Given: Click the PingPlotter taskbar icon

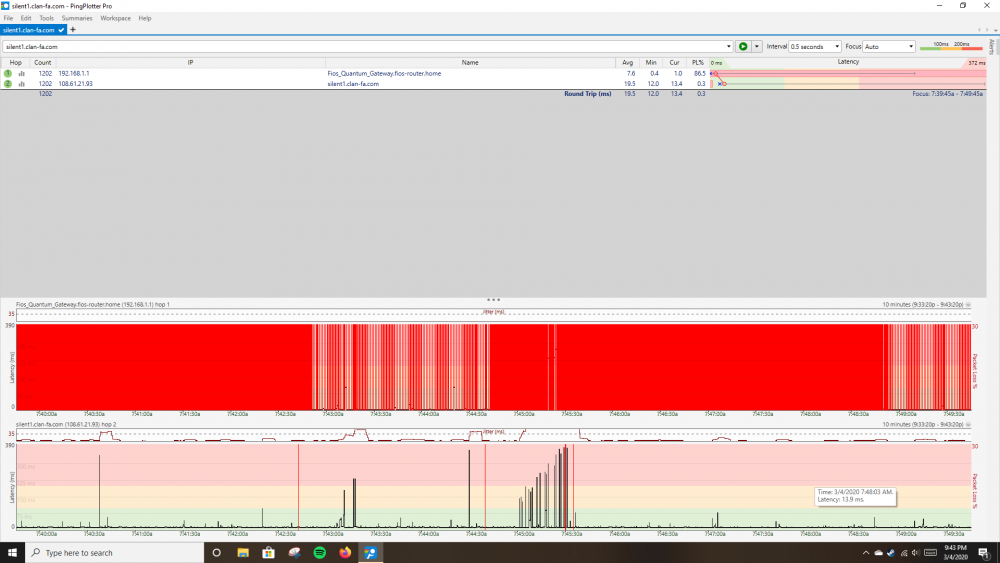Looking at the screenshot, I should point(371,553).
